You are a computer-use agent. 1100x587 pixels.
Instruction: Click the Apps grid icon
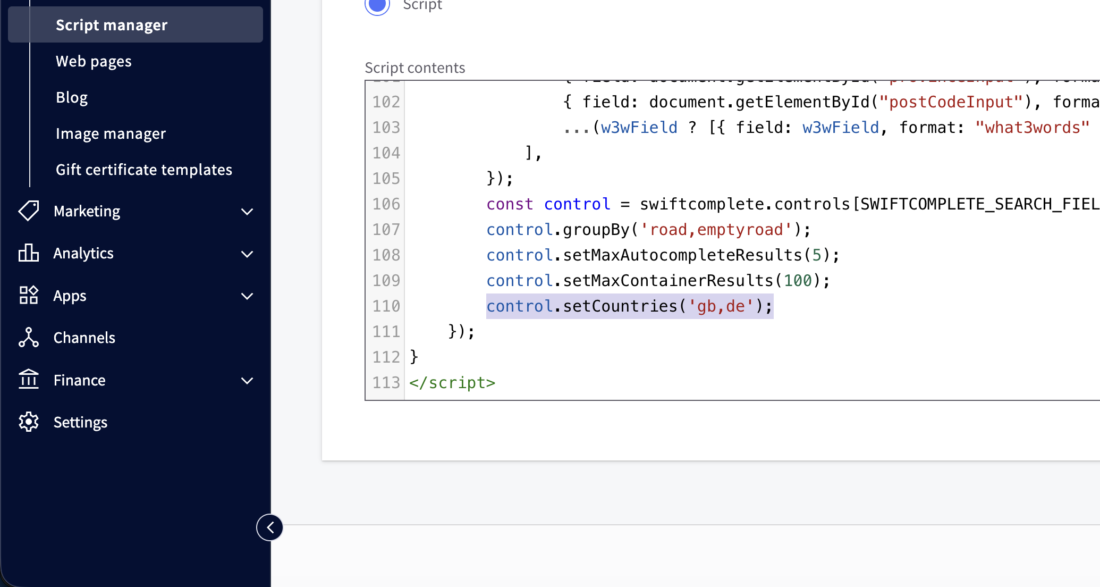click(x=29, y=295)
